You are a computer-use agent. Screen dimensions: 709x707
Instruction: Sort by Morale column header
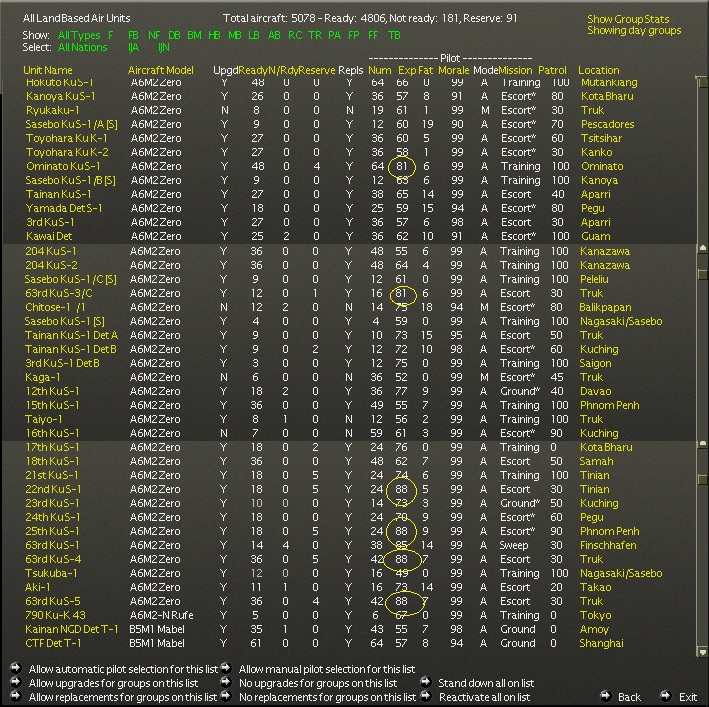click(454, 71)
